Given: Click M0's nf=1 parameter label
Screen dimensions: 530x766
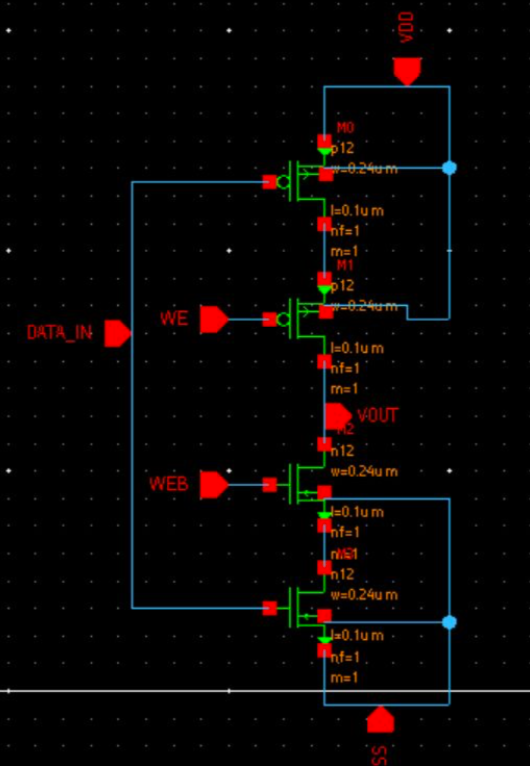Looking at the screenshot, I should click(x=345, y=232).
